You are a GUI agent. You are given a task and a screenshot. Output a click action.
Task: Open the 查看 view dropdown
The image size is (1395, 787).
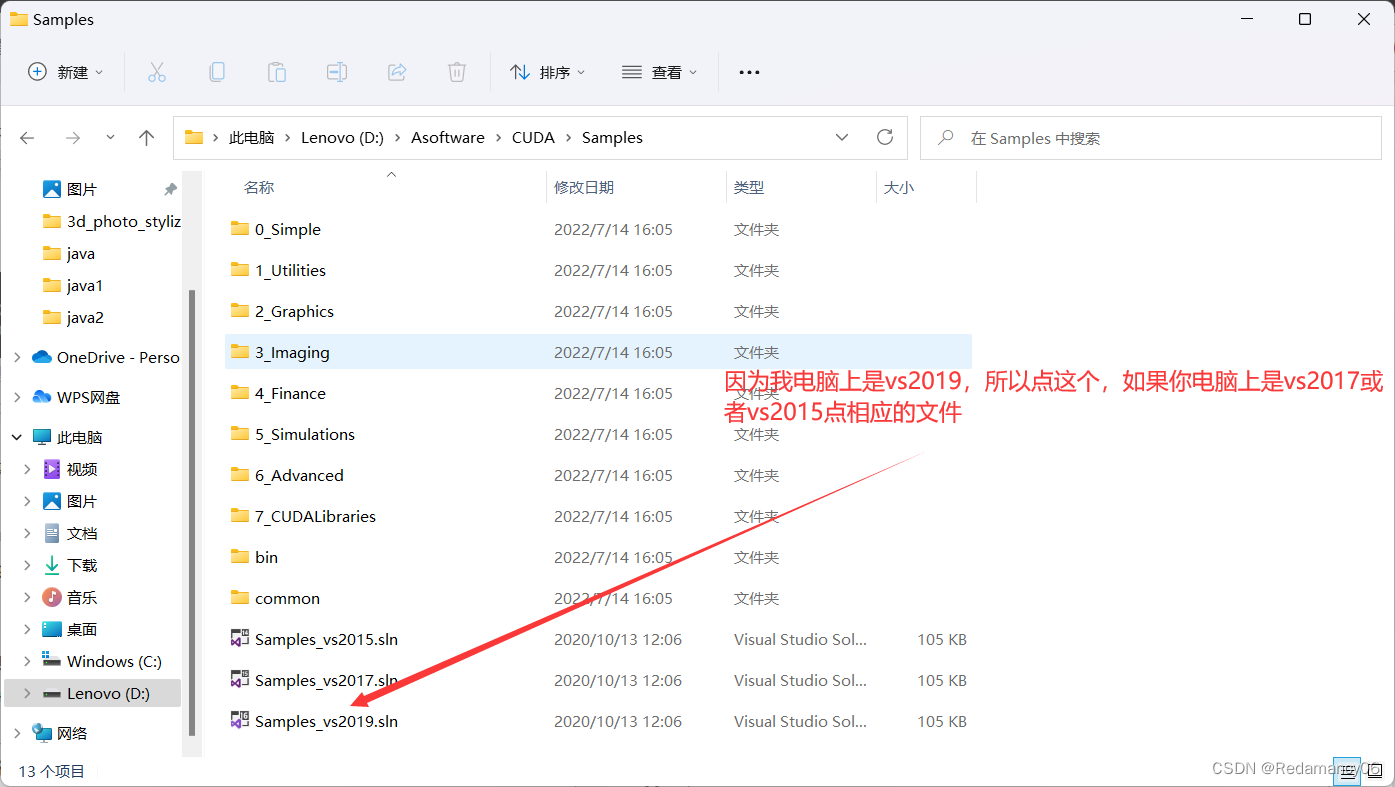[x=659, y=72]
